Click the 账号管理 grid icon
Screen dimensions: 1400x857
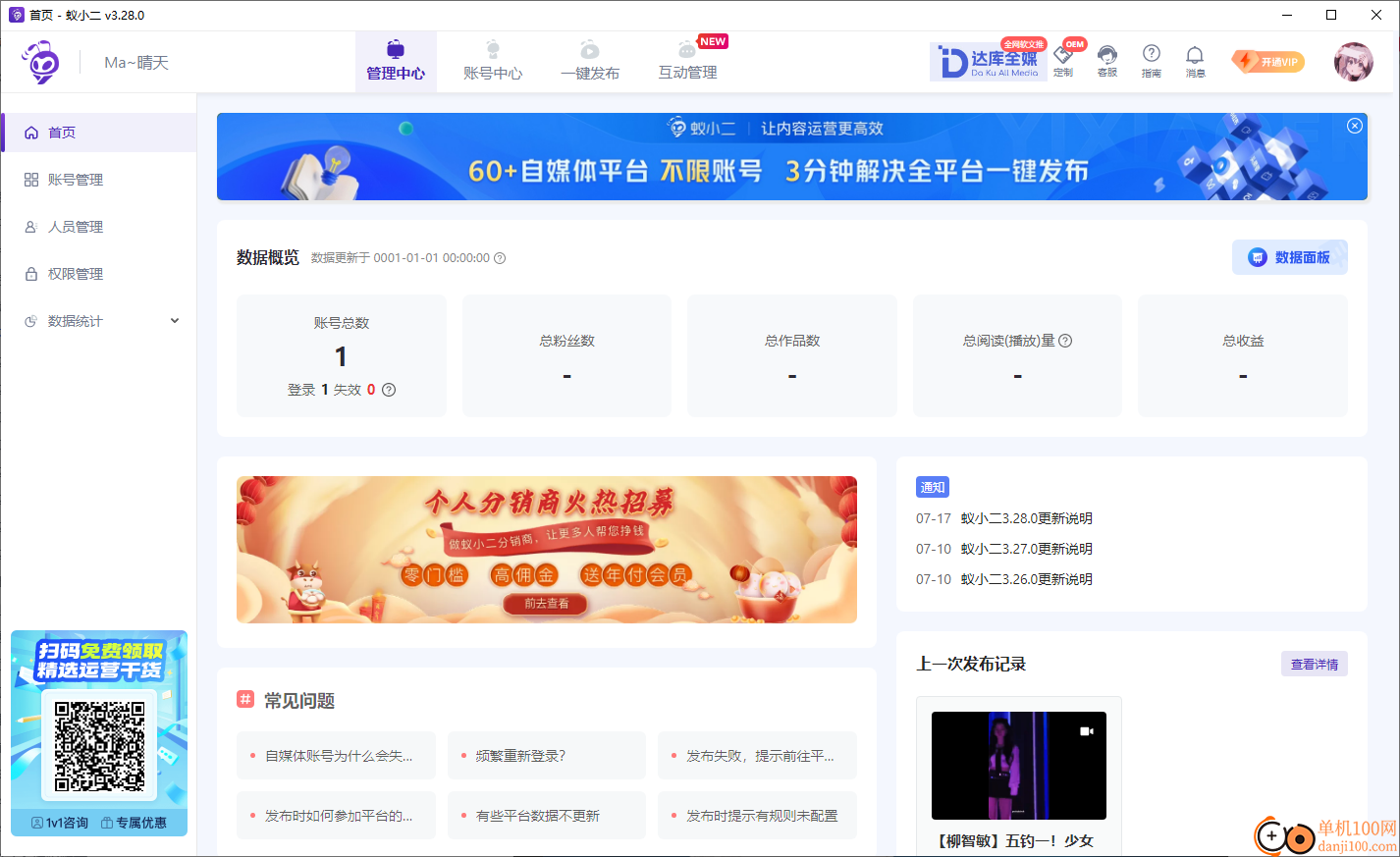(x=31, y=180)
